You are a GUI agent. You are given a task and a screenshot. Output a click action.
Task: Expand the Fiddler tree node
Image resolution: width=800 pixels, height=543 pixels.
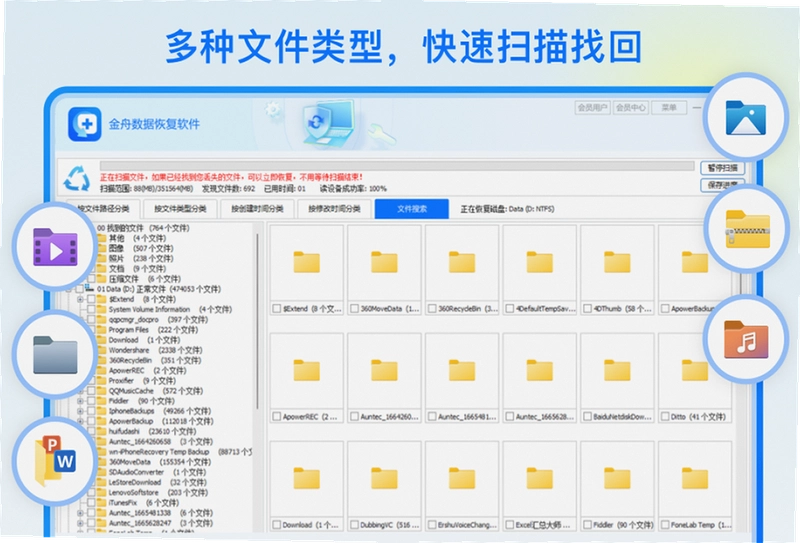click(x=80, y=401)
